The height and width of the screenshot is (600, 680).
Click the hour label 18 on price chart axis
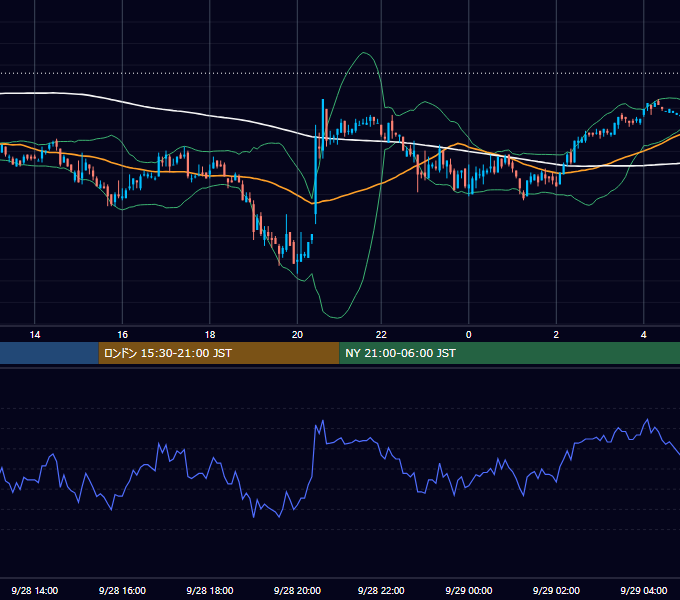(210, 334)
